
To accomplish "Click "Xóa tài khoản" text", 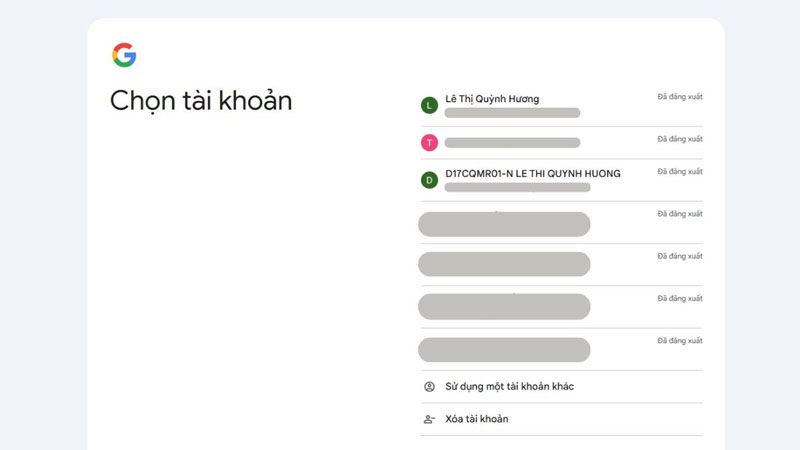I will (476, 419).
